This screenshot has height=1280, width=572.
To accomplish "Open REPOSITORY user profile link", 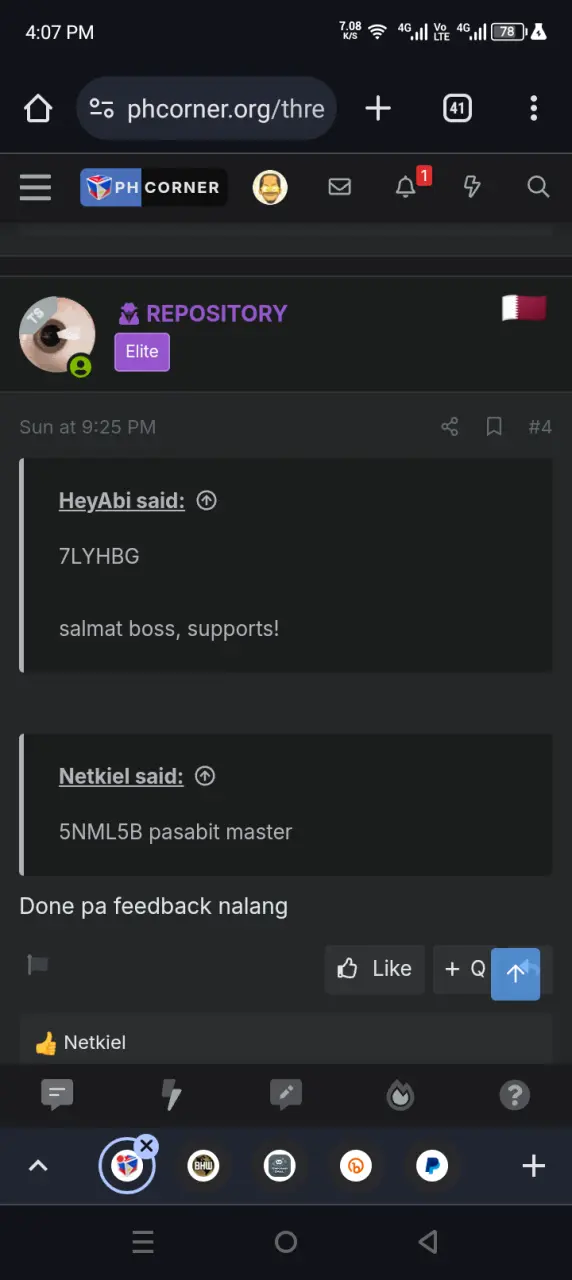I will pyautogui.click(x=216, y=313).
